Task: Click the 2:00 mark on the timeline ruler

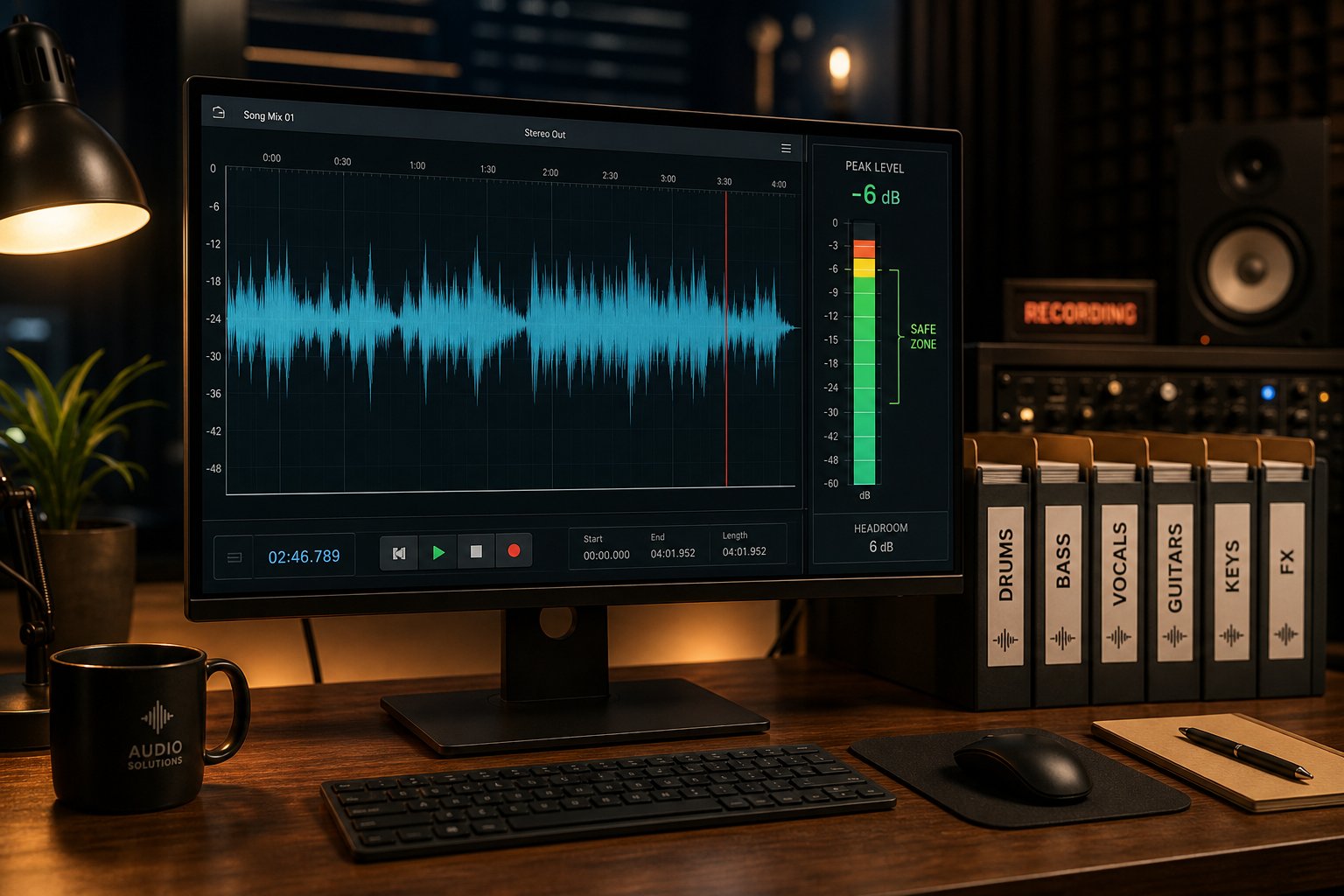Action: [x=550, y=172]
